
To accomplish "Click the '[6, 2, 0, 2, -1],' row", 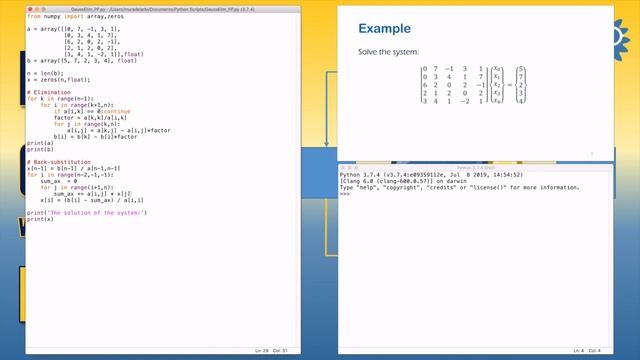I will [x=92, y=42].
